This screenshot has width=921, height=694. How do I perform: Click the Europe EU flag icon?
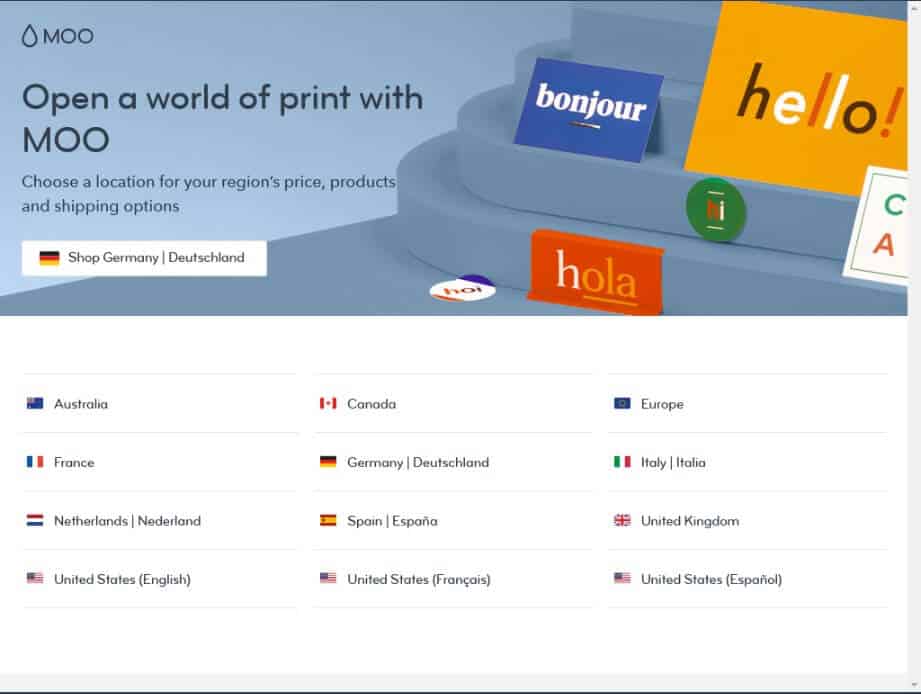622,403
